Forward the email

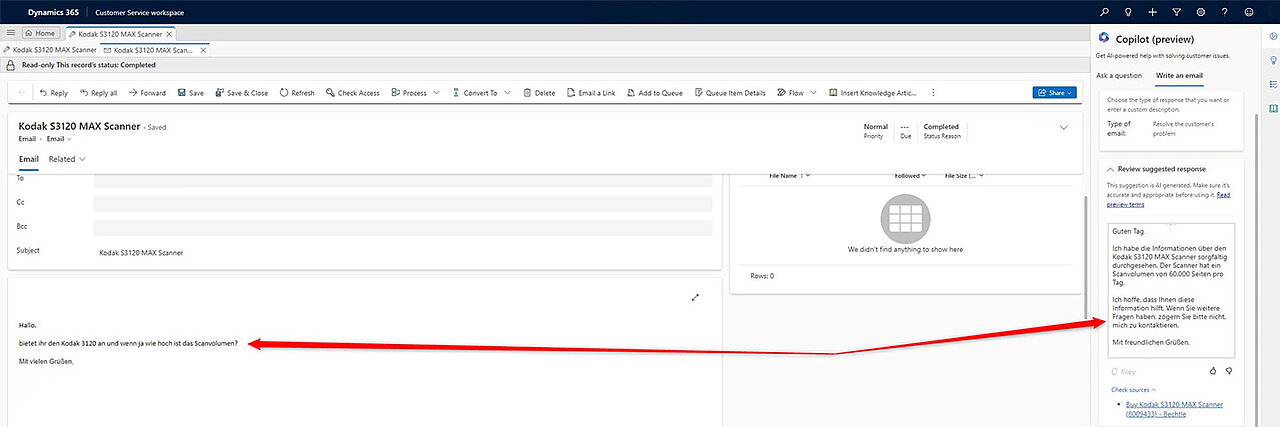pos(146,93)
